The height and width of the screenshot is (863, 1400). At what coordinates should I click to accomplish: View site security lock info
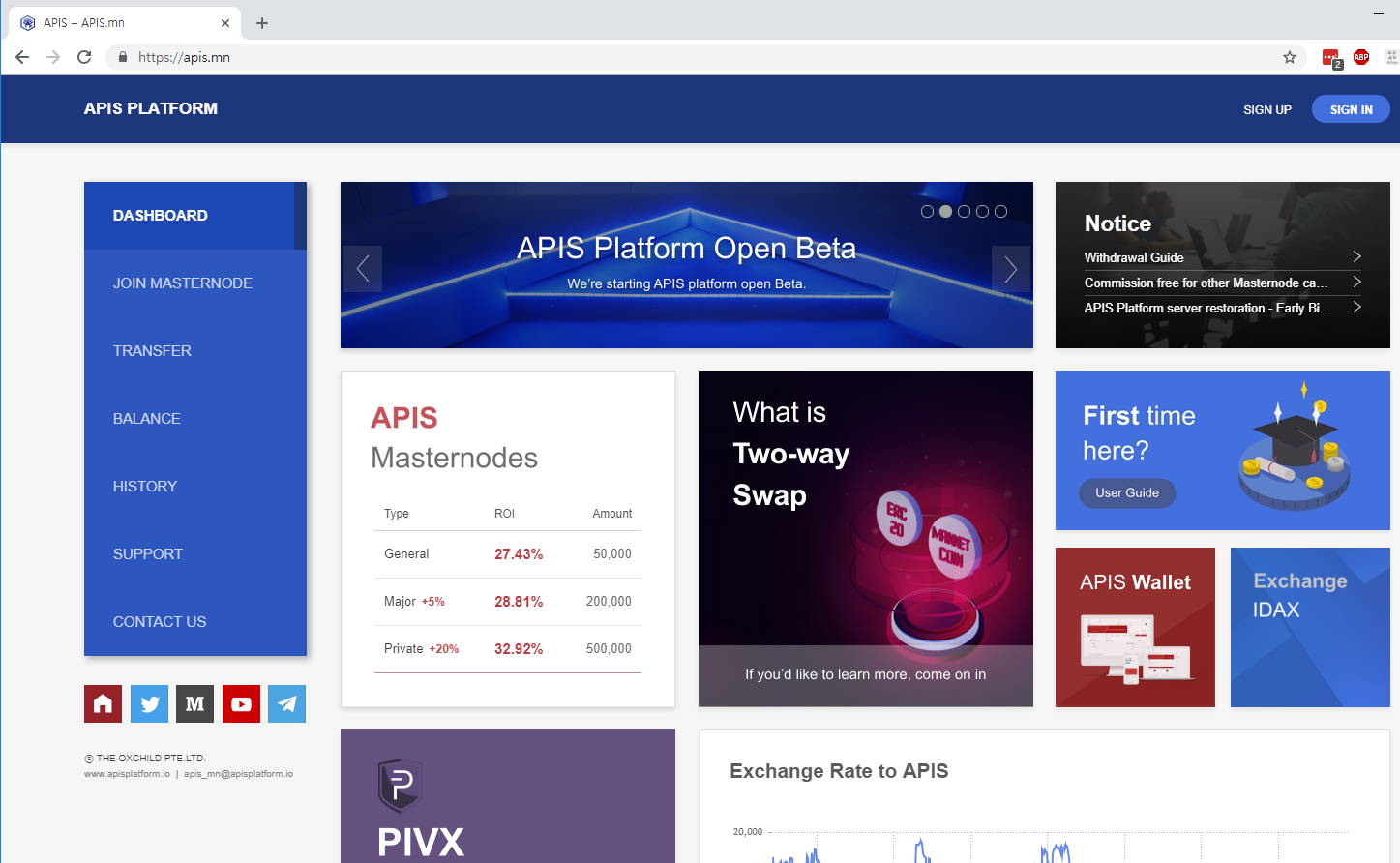123,57
